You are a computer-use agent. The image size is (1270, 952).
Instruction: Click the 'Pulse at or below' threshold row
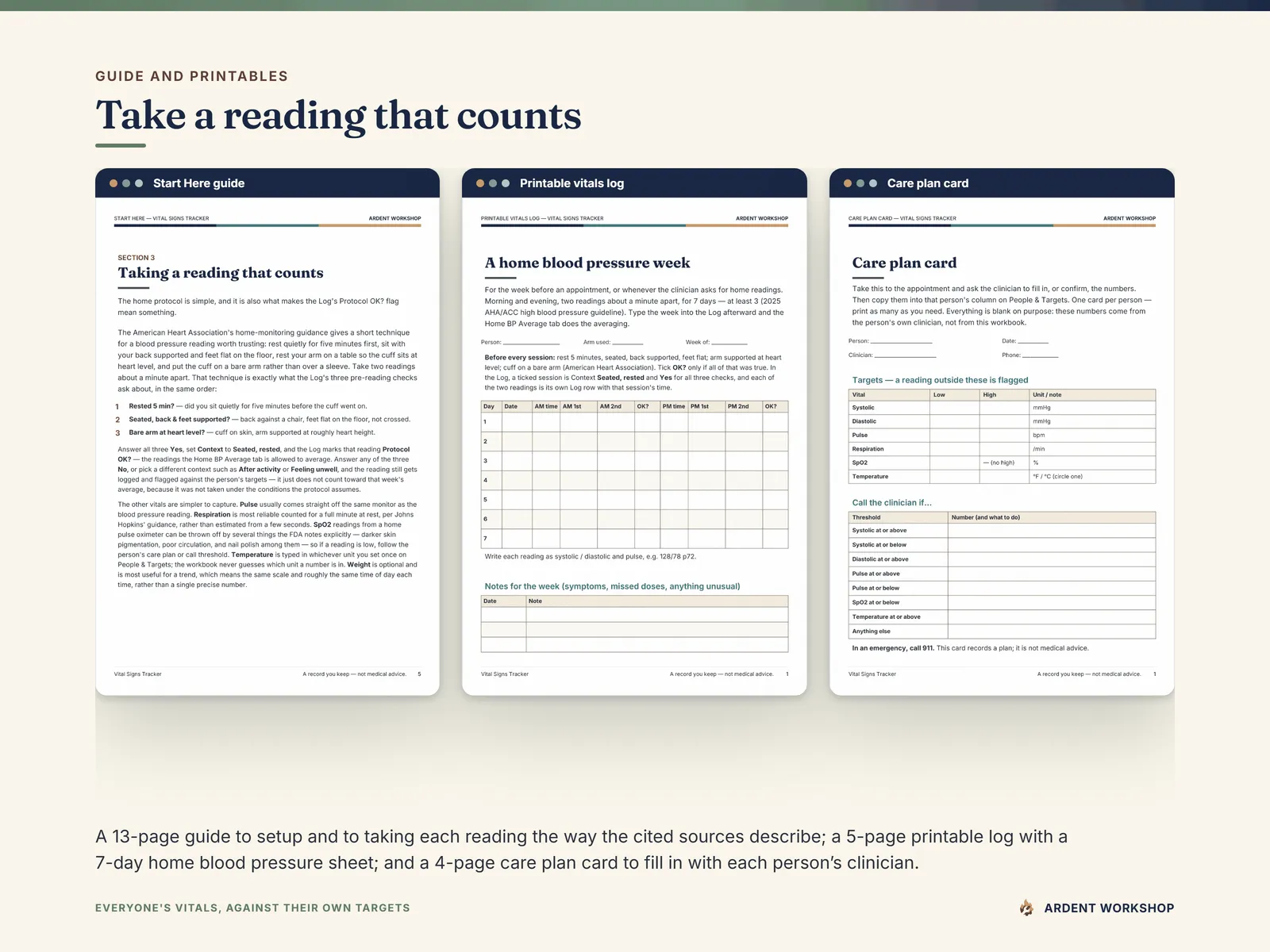[1002, 588]
